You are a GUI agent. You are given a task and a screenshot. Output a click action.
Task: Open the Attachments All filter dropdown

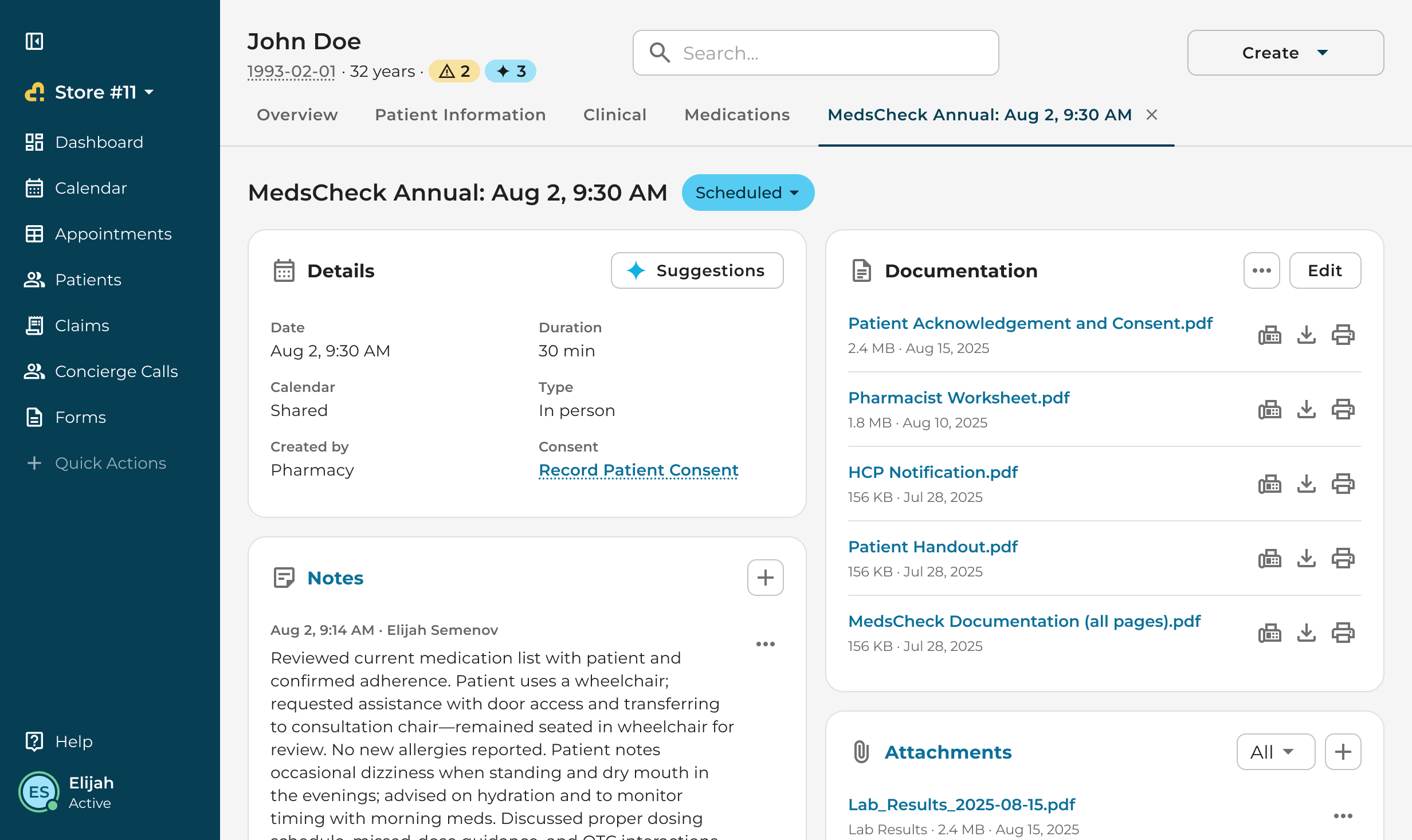[x=1276, y=752]
